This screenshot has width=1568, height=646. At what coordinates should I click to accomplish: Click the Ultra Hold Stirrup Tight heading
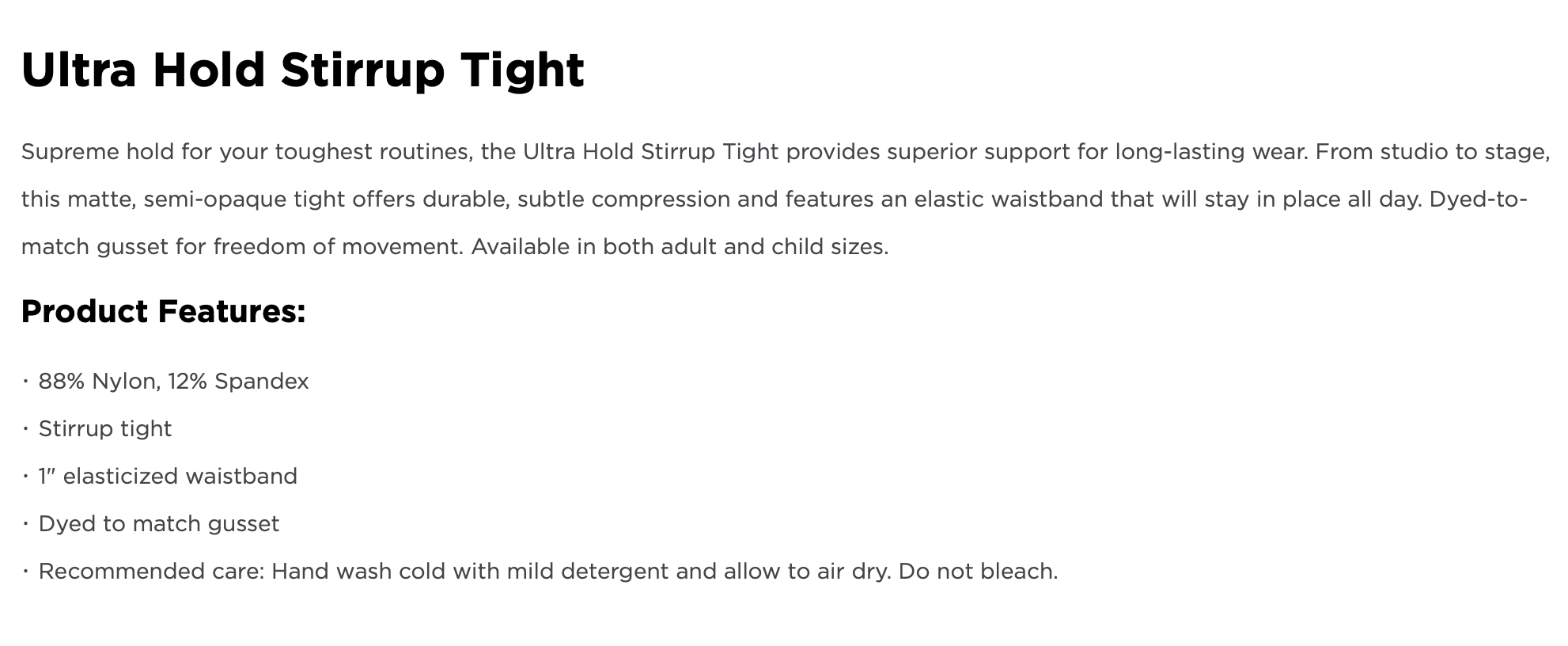[x=303, y=70]
